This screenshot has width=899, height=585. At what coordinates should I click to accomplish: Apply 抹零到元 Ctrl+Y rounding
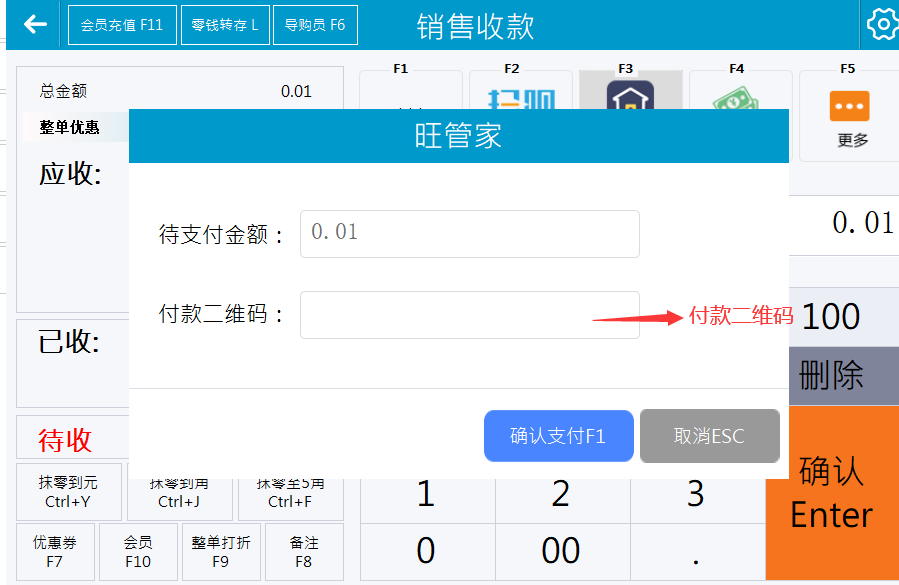click(68, 493)
